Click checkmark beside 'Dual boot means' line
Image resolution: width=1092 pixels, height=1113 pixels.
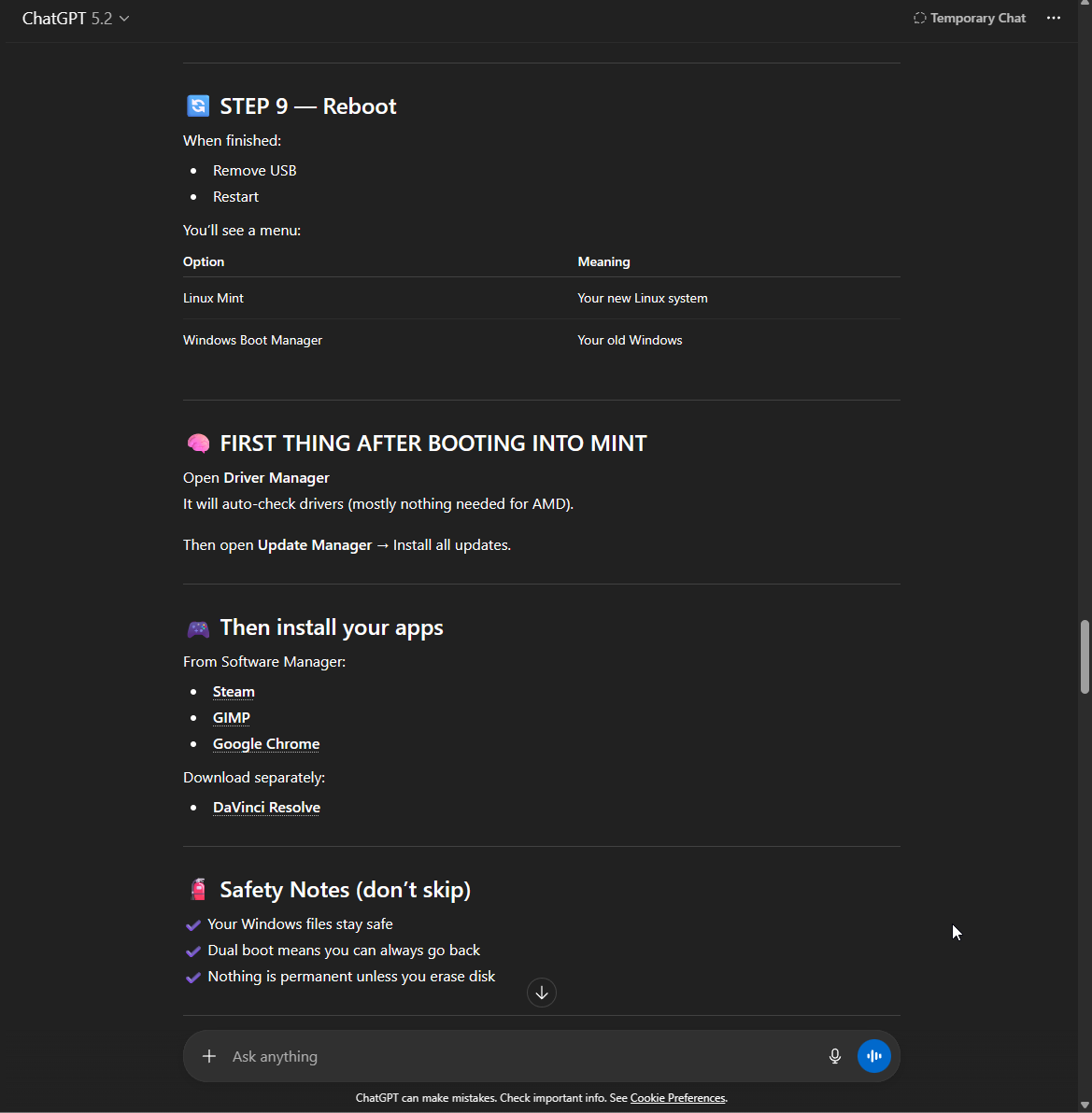[x=192, y=951]
